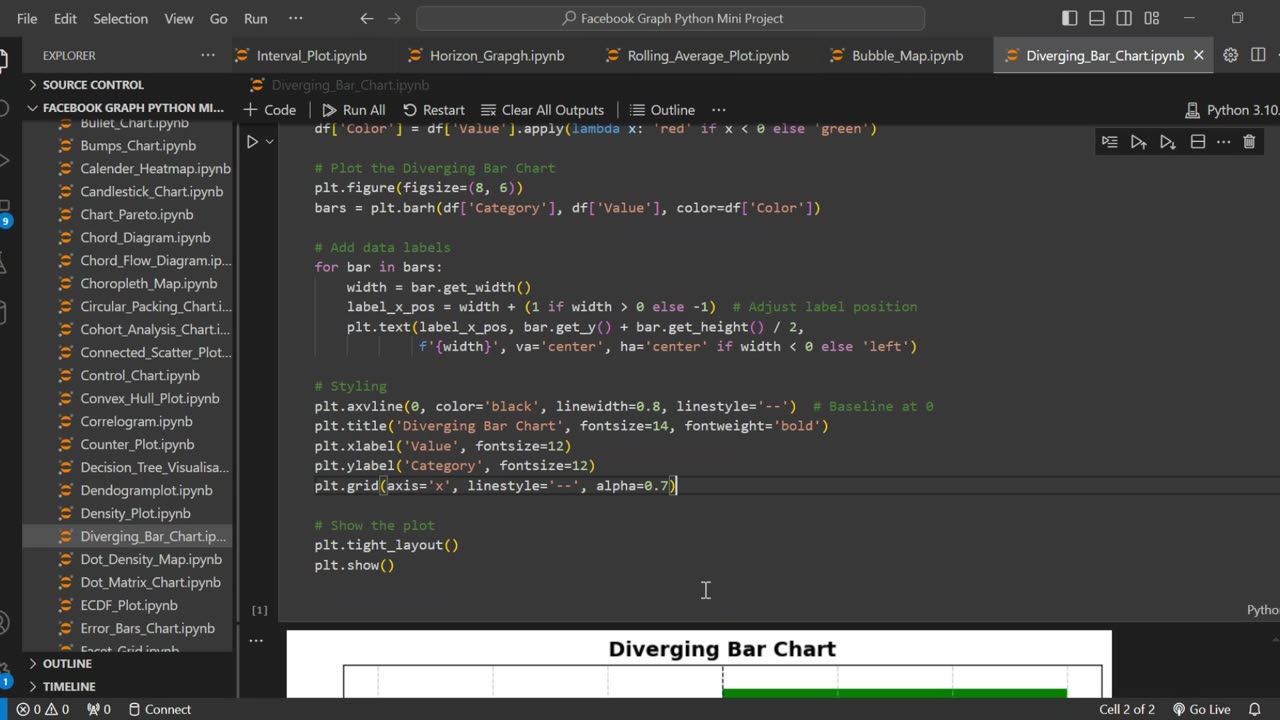Split cell icon in cell toolbar
This screenshot has height=720, width=1280.
coord(1197,142)
